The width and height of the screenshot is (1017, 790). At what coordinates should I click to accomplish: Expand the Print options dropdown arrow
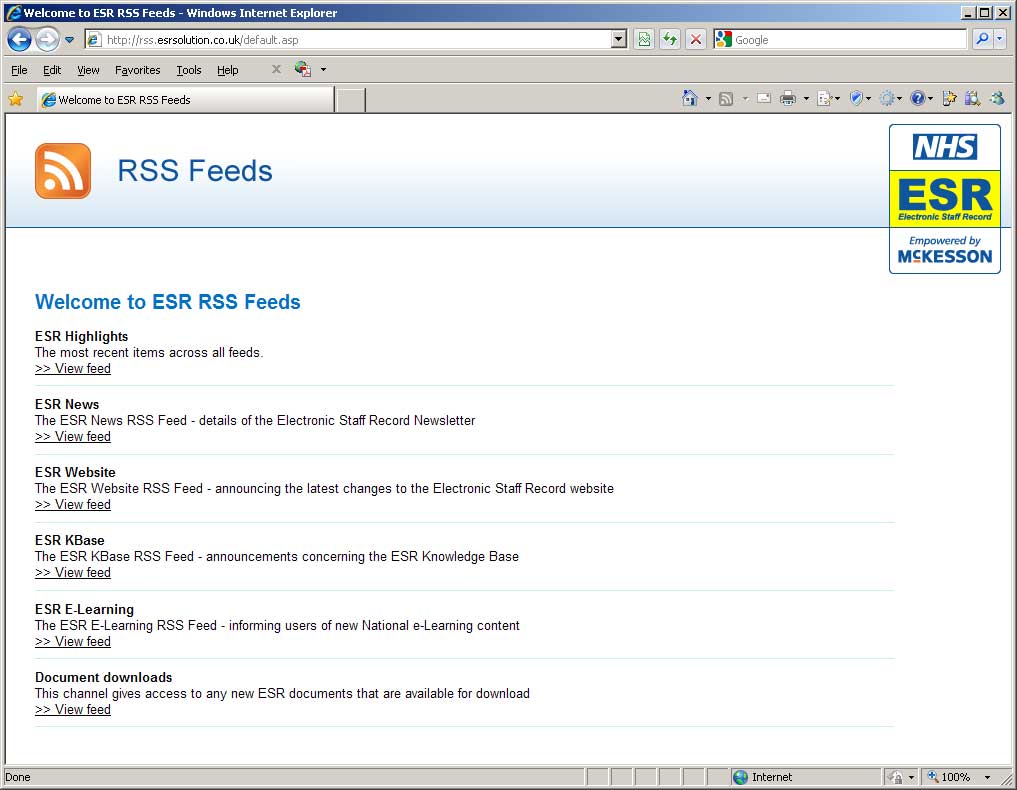pos(806,99)
